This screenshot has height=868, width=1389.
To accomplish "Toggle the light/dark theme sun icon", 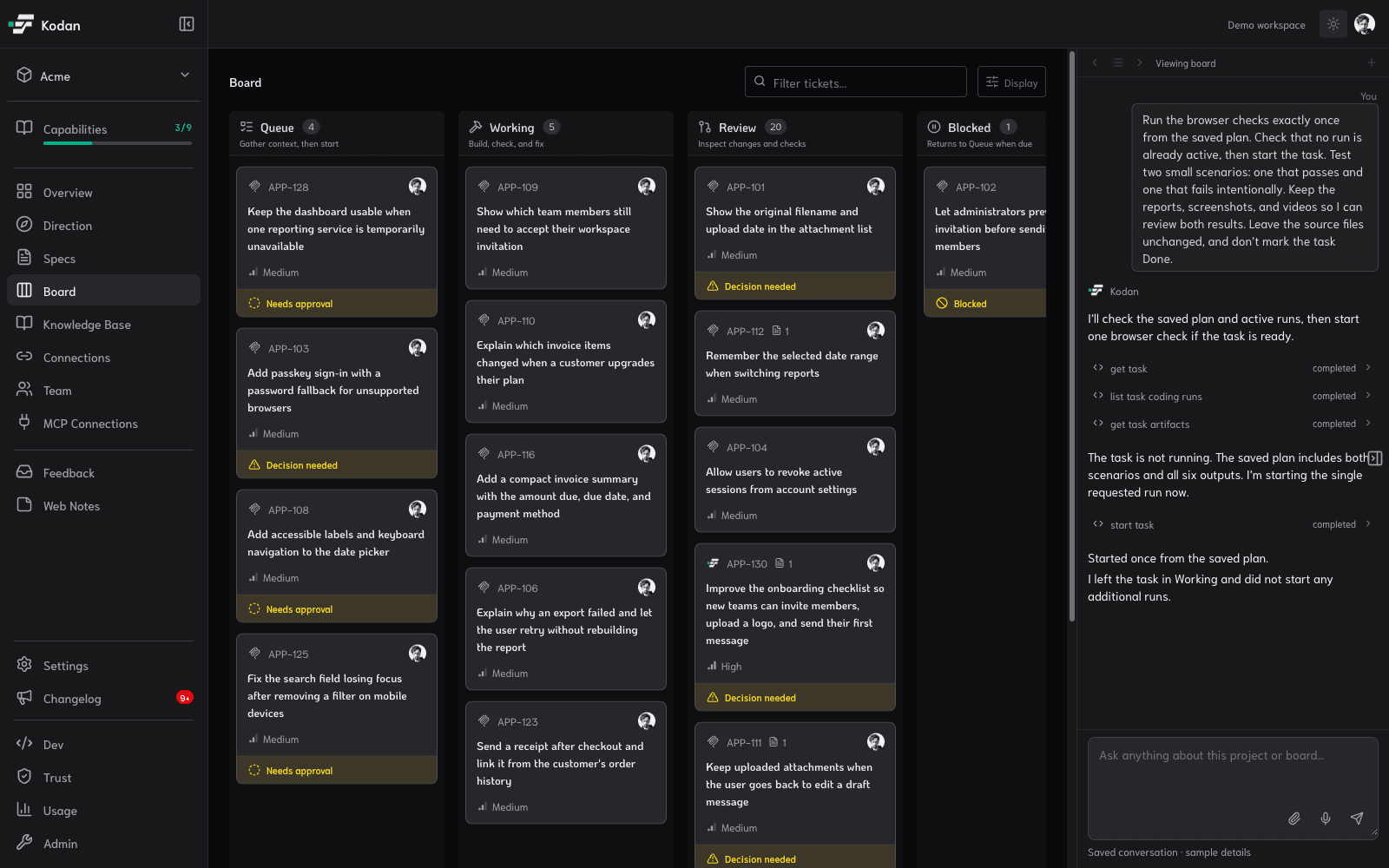I will [x=1333, y=24].
